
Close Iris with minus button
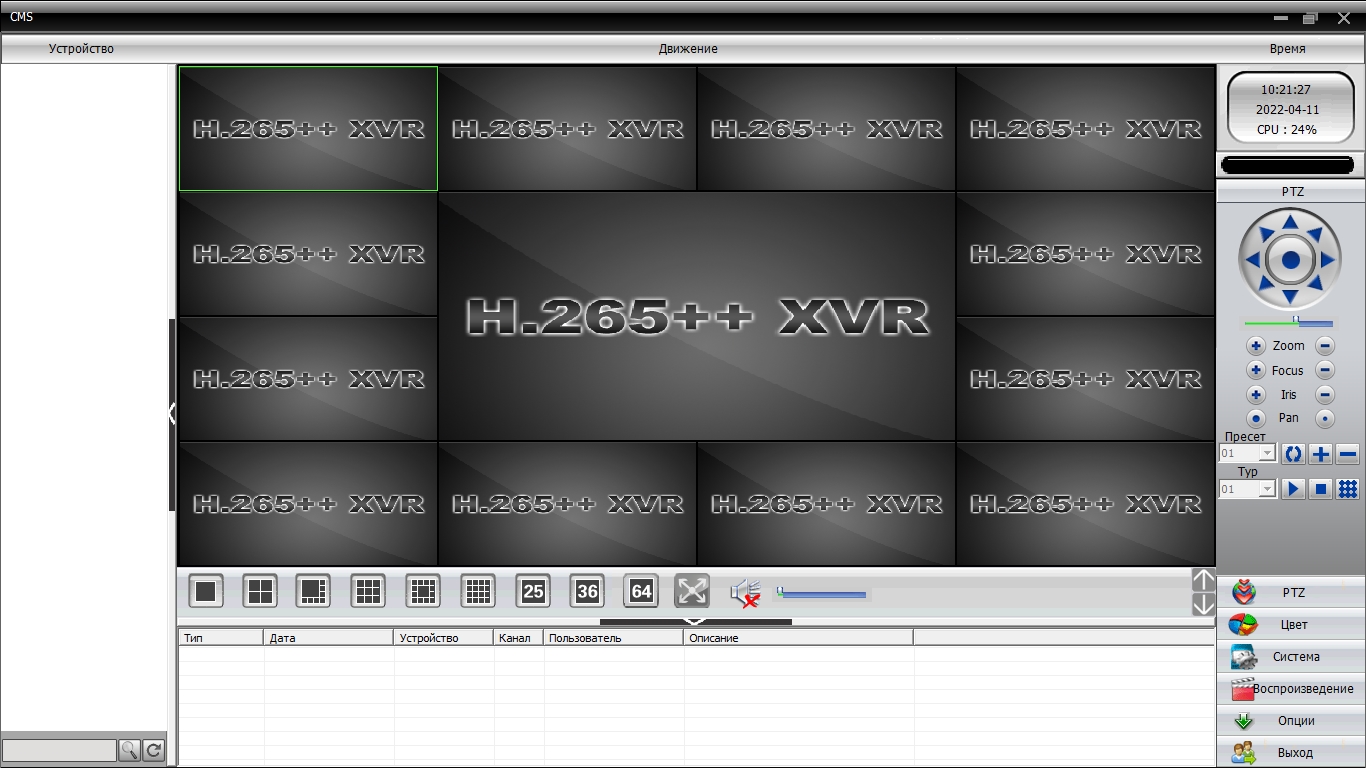pyautogui.click(x=1325, y=395)
